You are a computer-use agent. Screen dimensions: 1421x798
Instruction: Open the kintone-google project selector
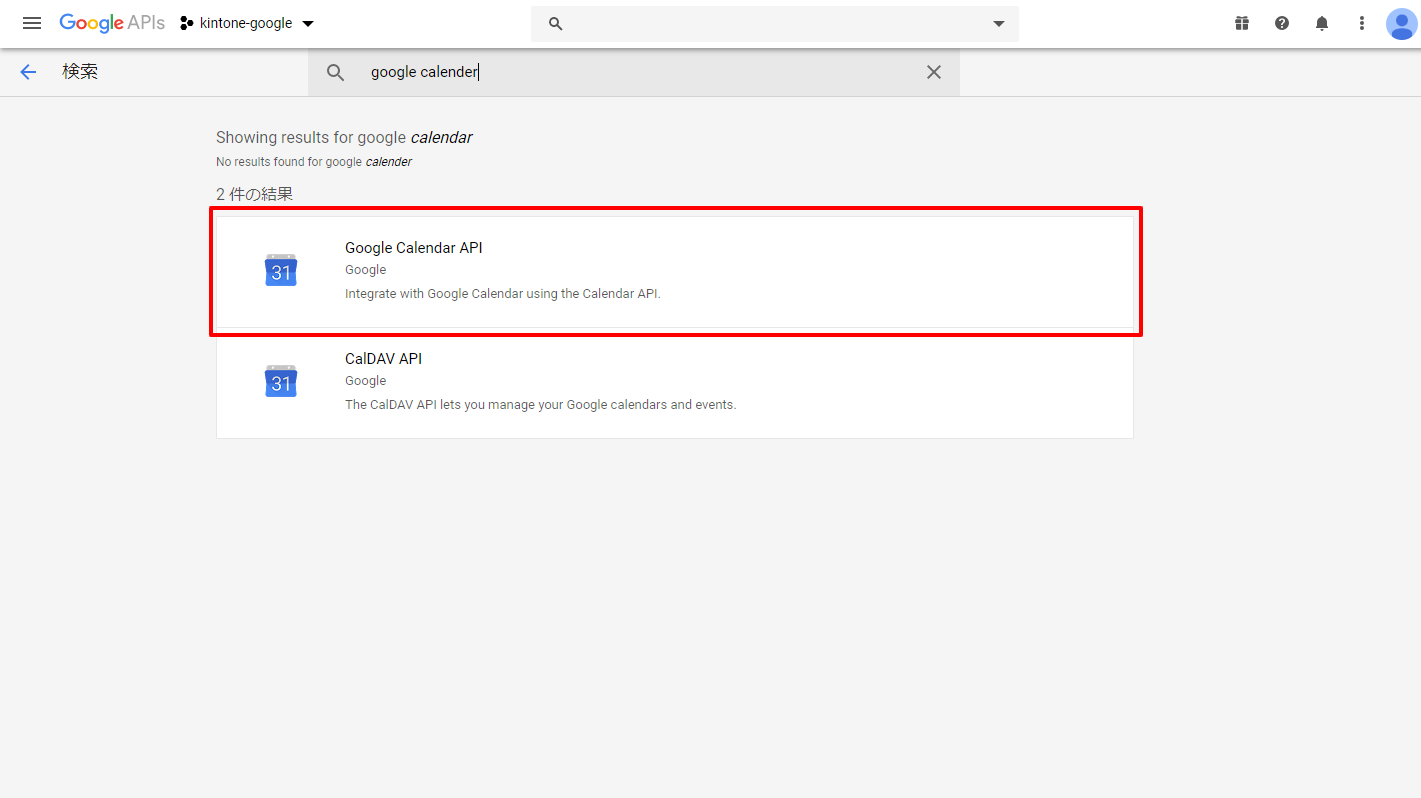tap(247, 23)
